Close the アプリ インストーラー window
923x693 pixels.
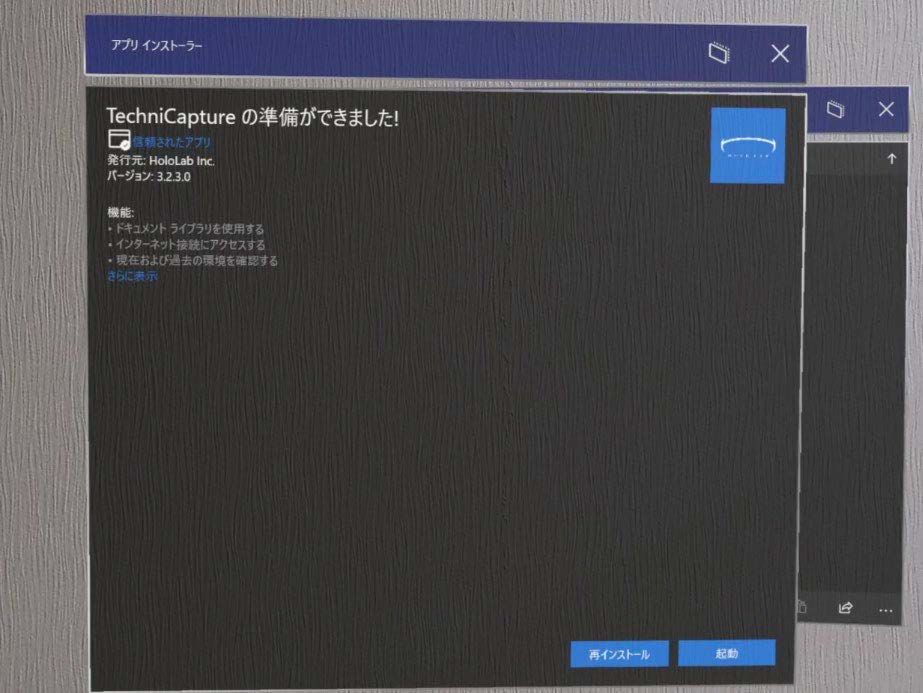(779, 54)
